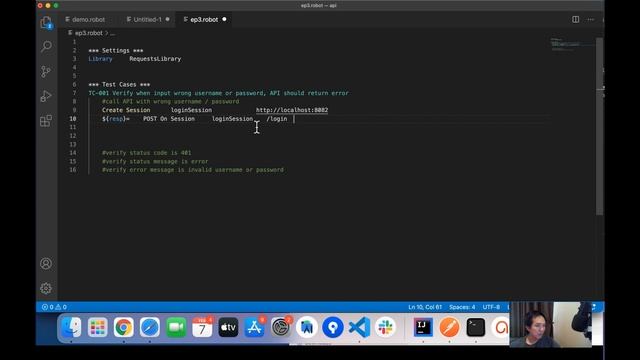
Task: Open Visual Studio Code from the dock
Action: [x=359, y=327]
